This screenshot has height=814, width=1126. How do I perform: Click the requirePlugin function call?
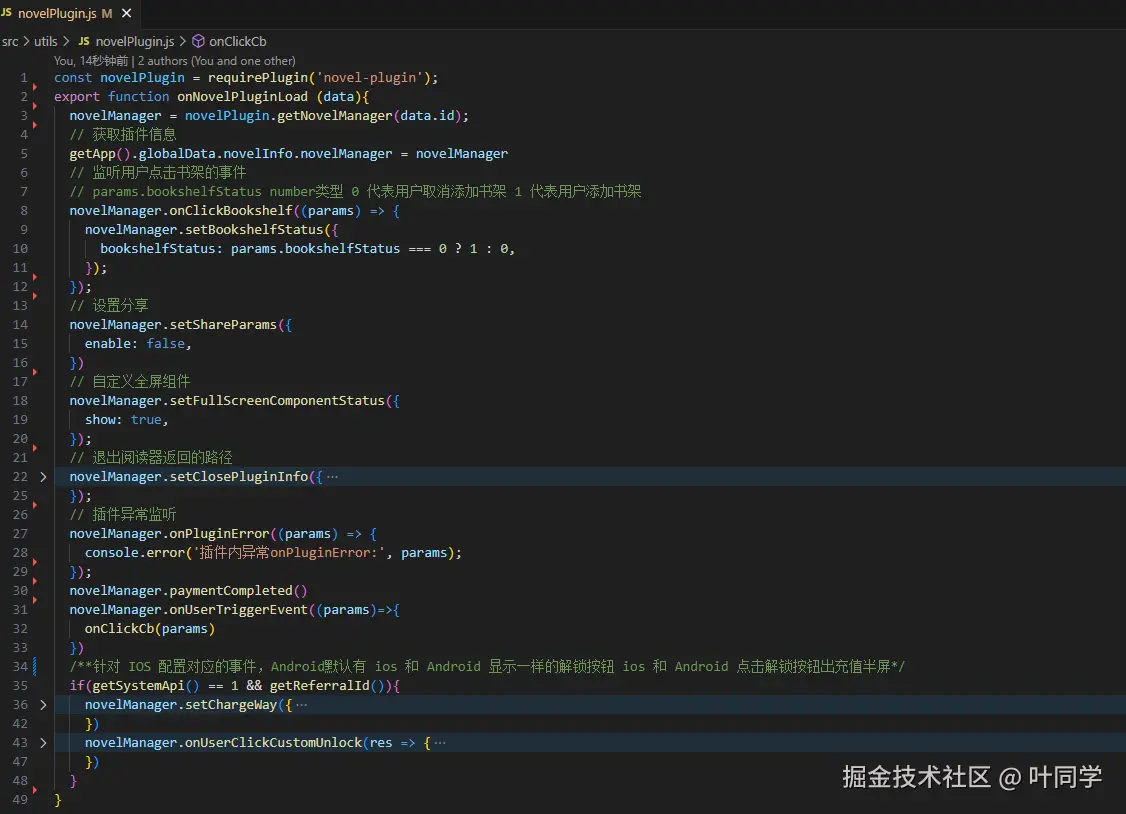[258, 78]
